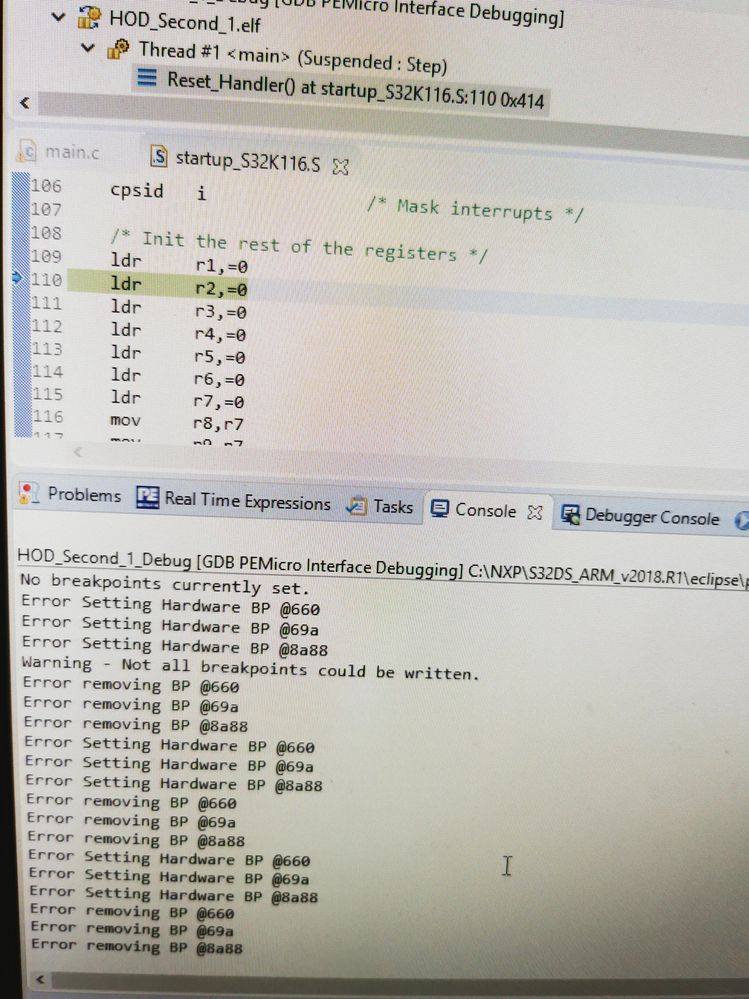Click the S file icon on startup tab
749x999 pixels.
coord(159,156)
